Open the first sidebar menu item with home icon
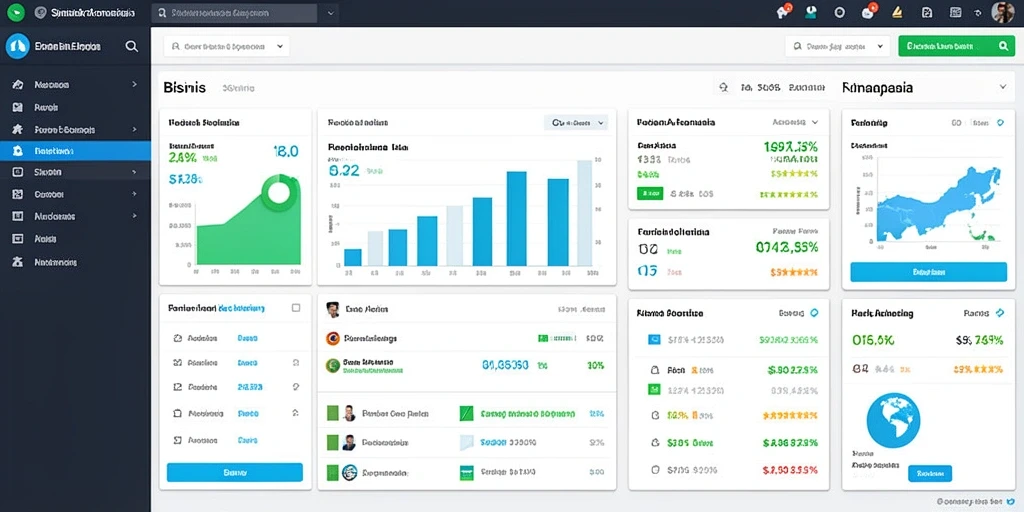The height and width of the screenshot is (512, 1024). [x=75, y=84]
